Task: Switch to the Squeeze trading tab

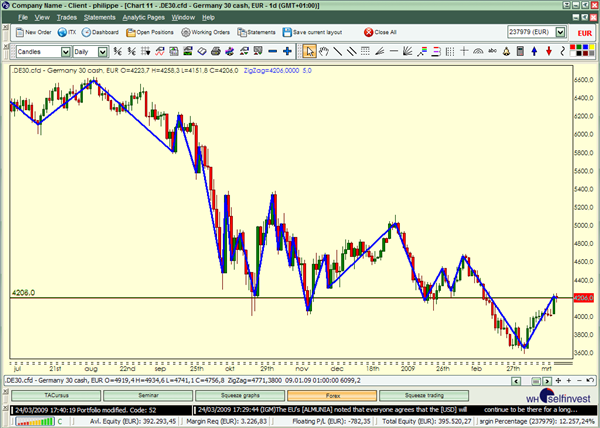Action: [x=424, y=395]
